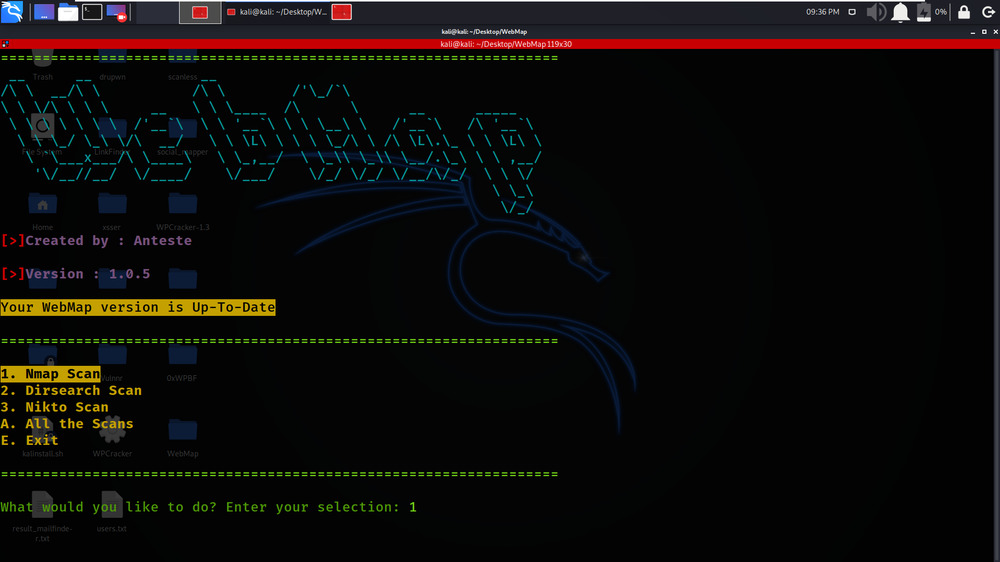Close the WebMap terminal window
This screenshot has height=562, width=1000.
tap(996, 32)
